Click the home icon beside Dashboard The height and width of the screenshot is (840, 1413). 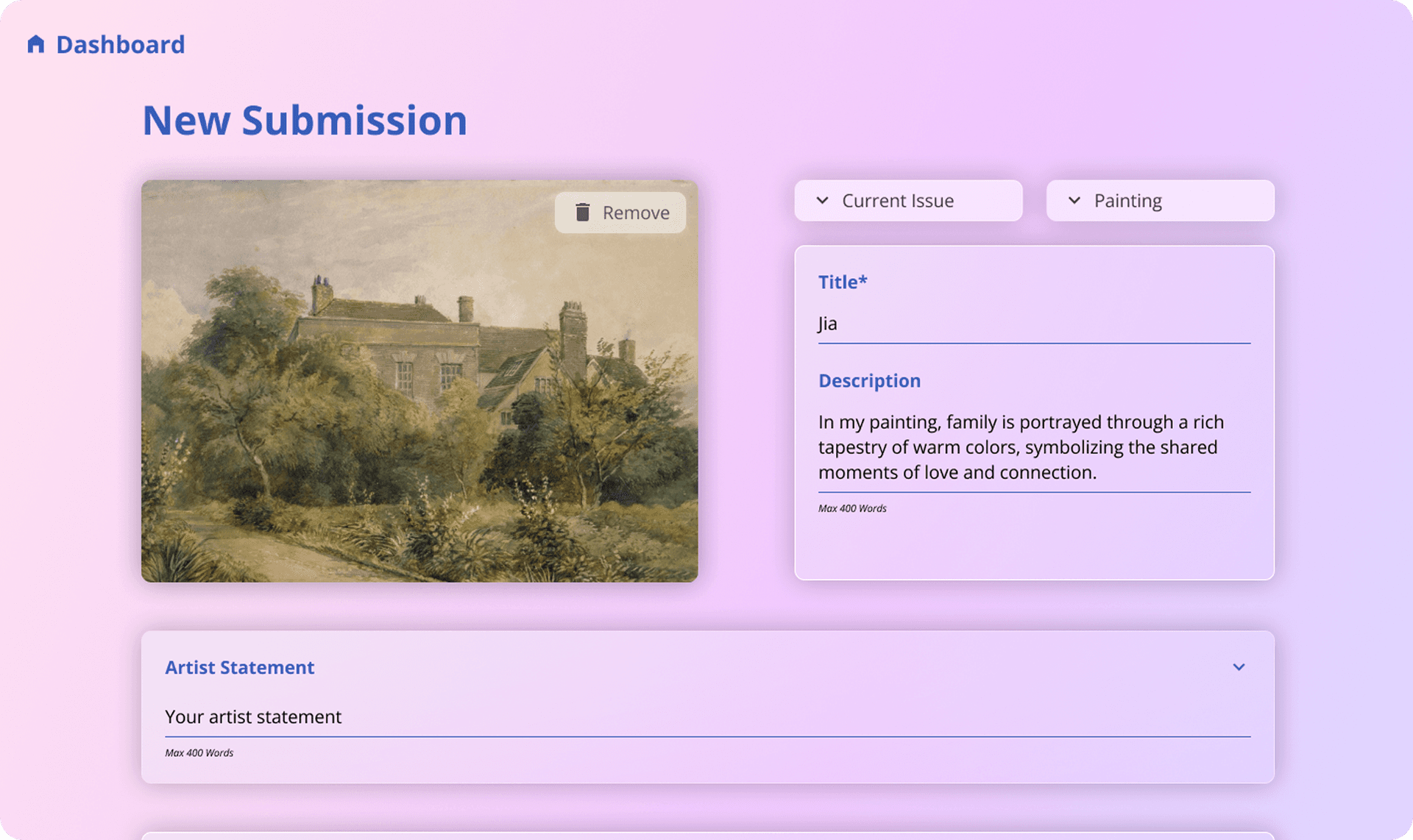coord(35,44)
